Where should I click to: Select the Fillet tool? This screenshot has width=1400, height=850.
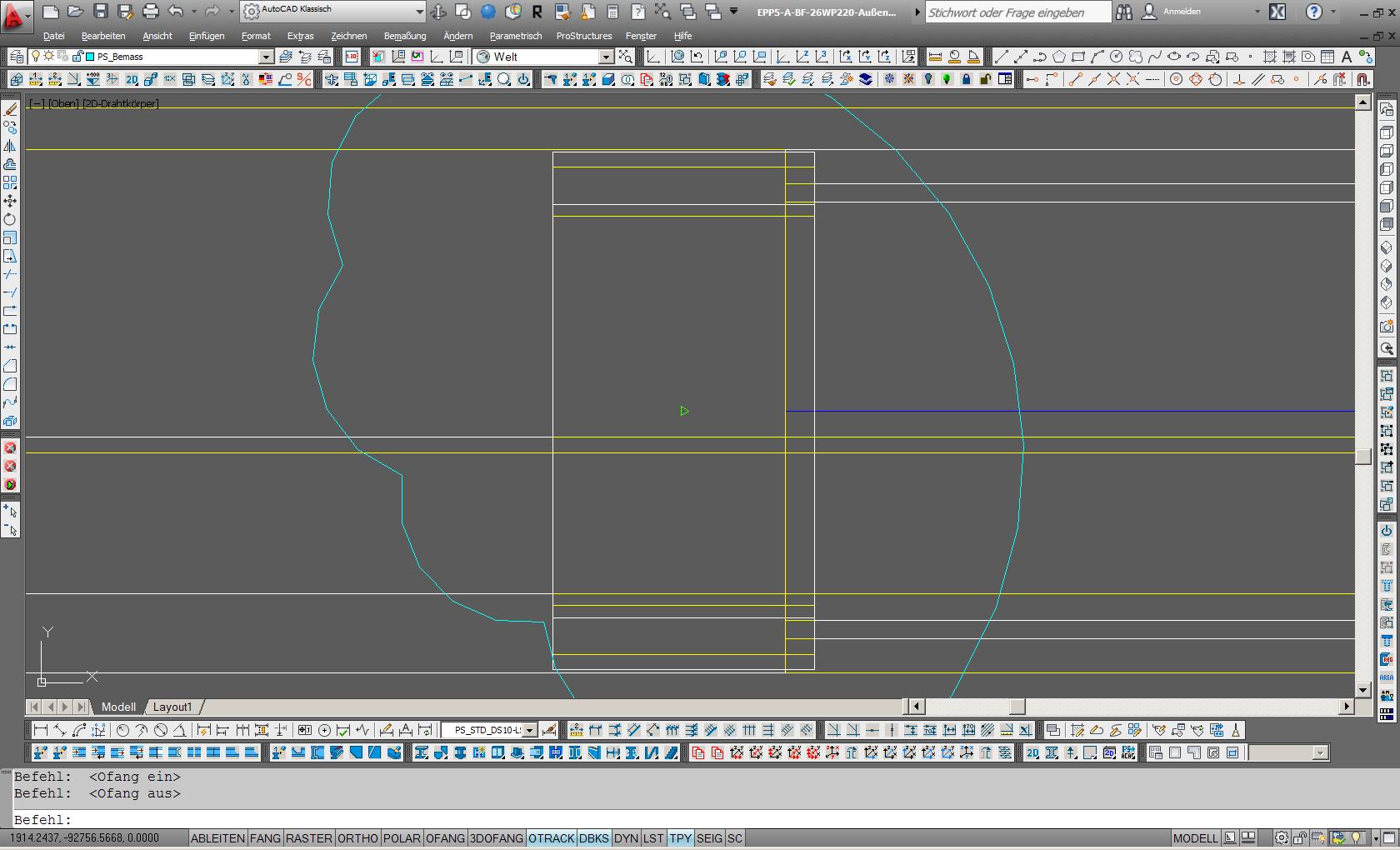[10, 384]
